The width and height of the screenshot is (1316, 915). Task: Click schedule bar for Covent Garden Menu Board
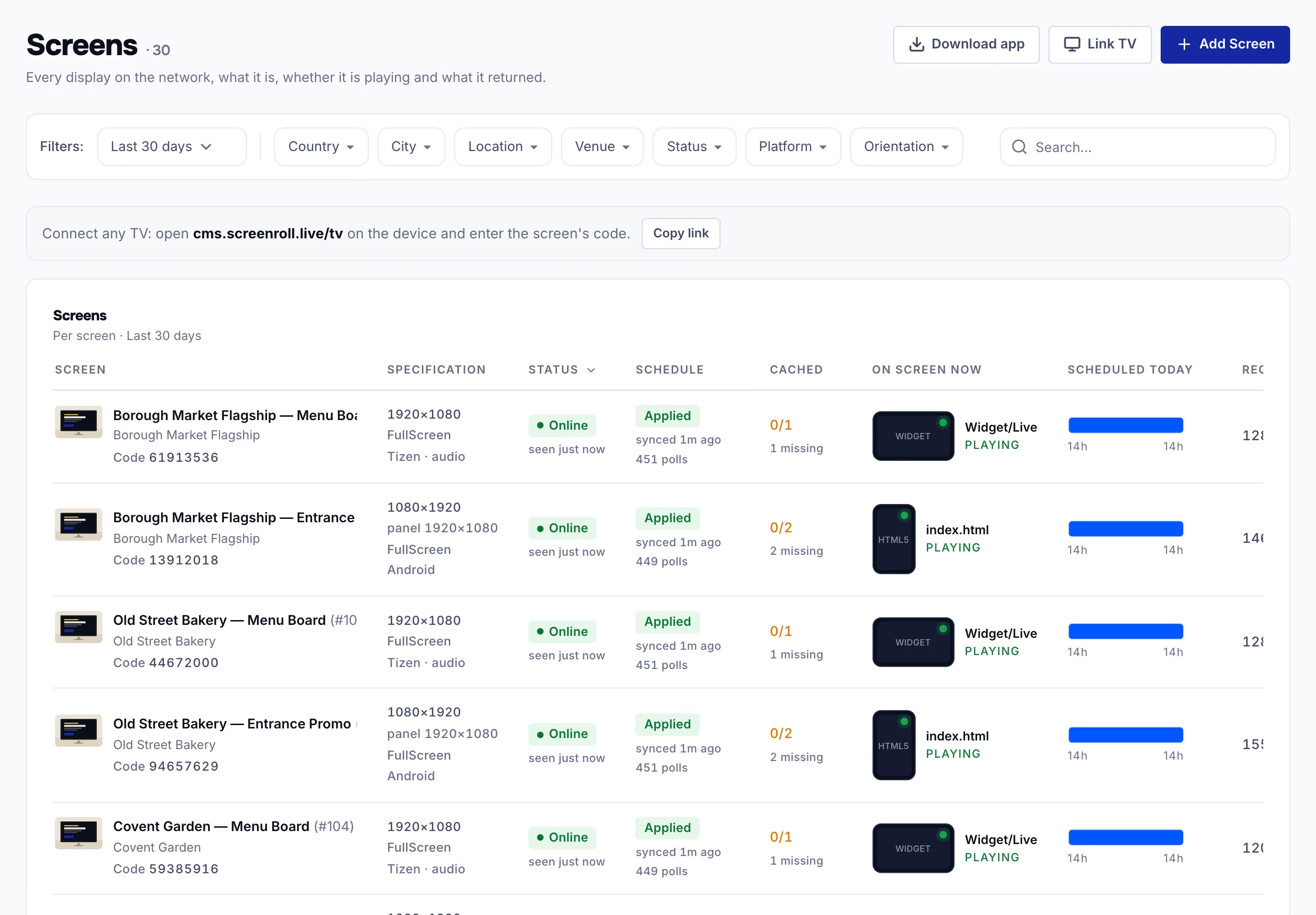pyautogui.click(x=1125, y=838)
